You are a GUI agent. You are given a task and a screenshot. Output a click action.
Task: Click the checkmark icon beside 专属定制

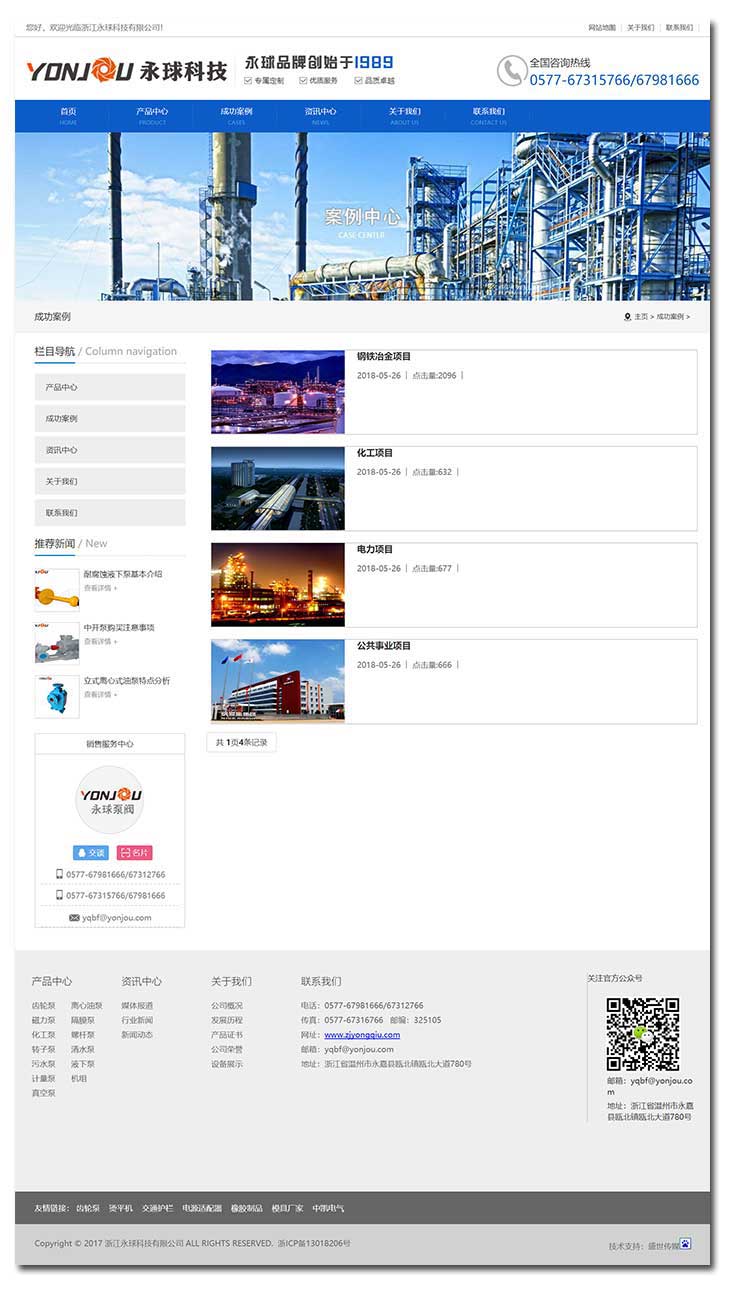point(248,80)
